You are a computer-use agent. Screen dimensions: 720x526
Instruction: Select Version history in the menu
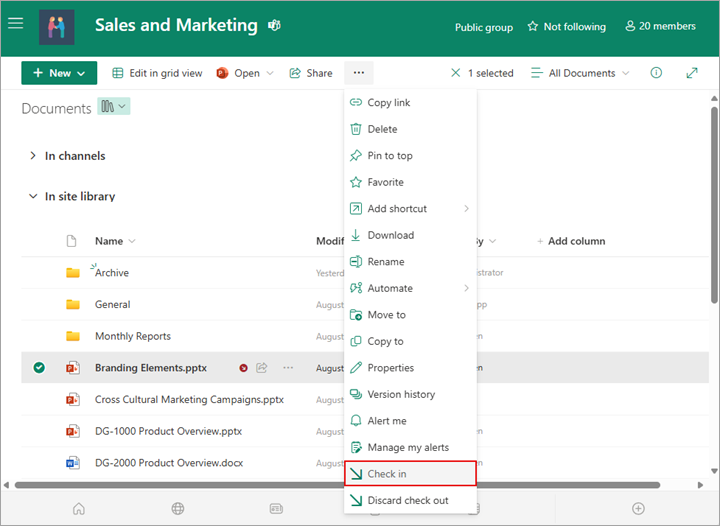[400, 394]
